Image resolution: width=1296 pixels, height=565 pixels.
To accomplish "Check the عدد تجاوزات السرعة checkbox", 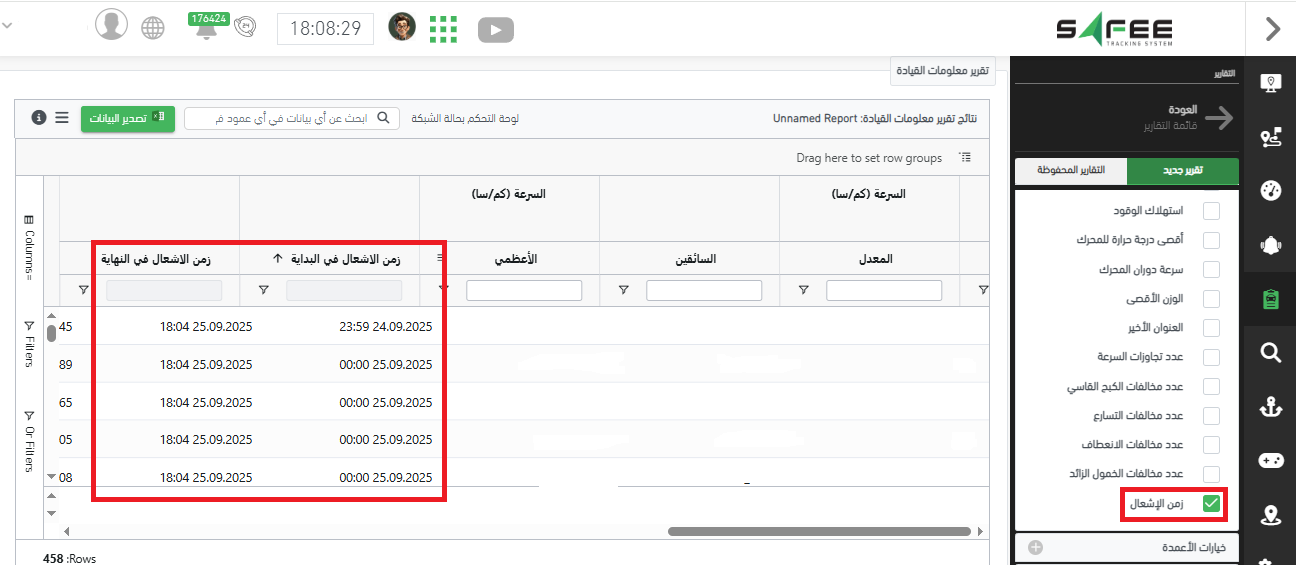I will (x=1211, y=357).
